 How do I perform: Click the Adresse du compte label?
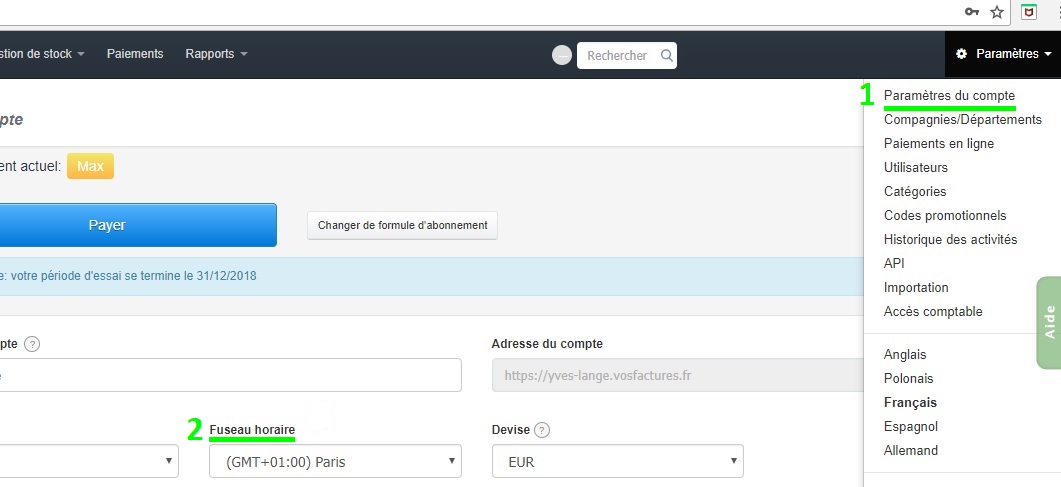pyautogui.click(x=547, y=344)
